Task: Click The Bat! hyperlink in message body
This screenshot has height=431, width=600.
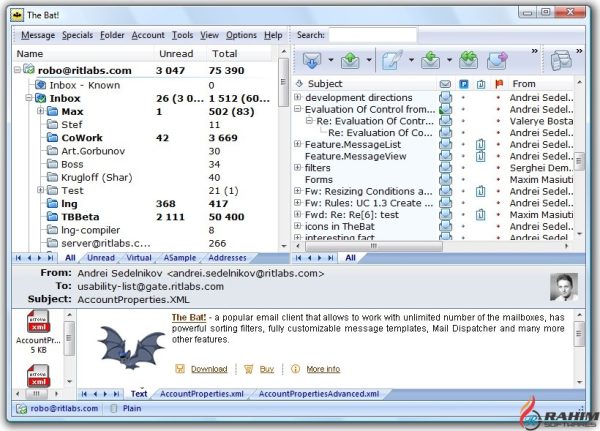Action: pos(189,317)
